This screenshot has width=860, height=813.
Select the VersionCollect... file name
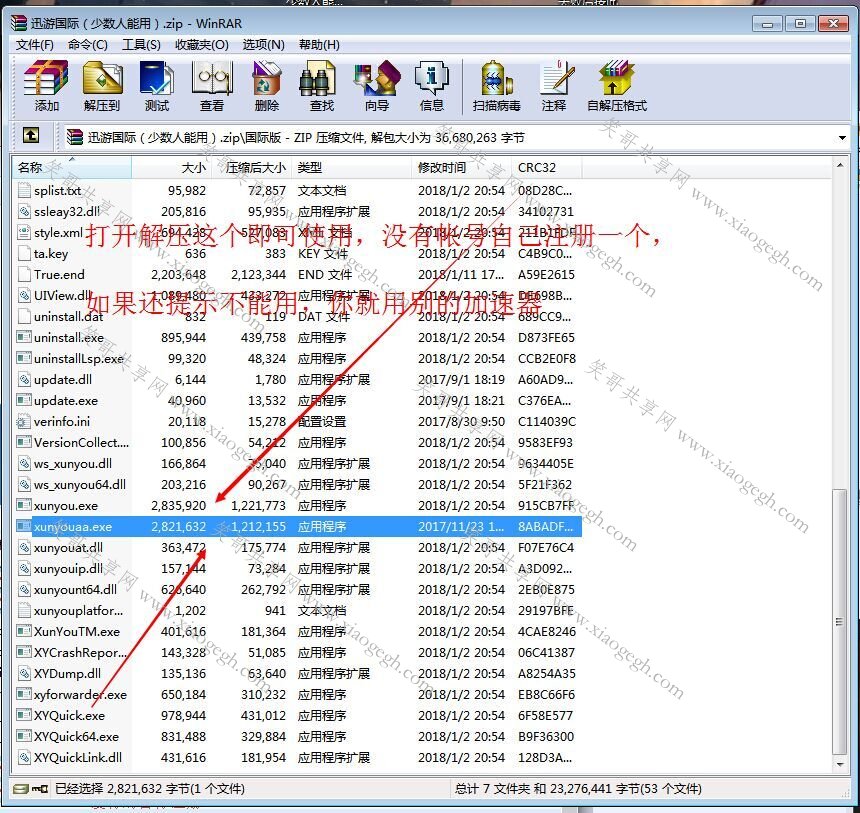[x=81, y=443]
